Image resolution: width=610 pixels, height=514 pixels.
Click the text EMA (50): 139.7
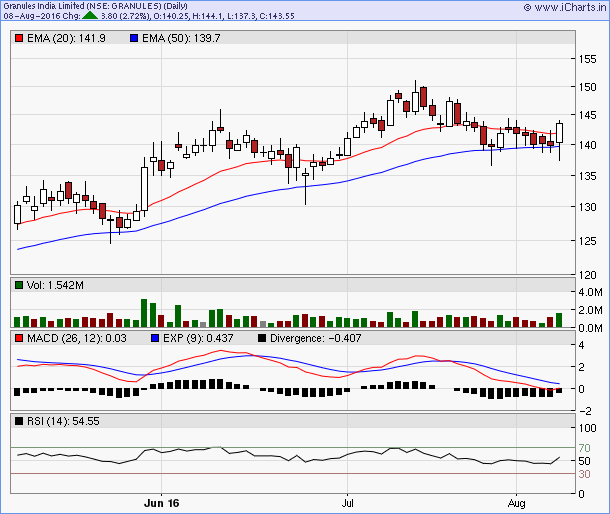click(181, 38)
